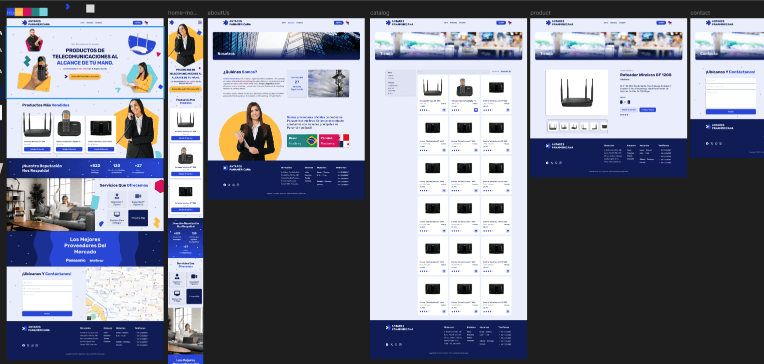Click the antenna tower photo in aboutUs
The height and width of the screenshot is (364, 764).
coord(328,83)
